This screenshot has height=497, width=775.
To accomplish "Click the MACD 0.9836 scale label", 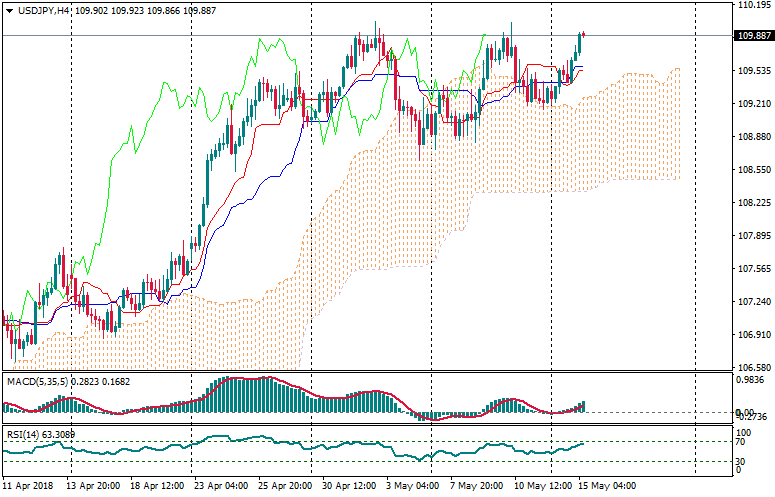I will pyautogui.click(x=751, y=380).
